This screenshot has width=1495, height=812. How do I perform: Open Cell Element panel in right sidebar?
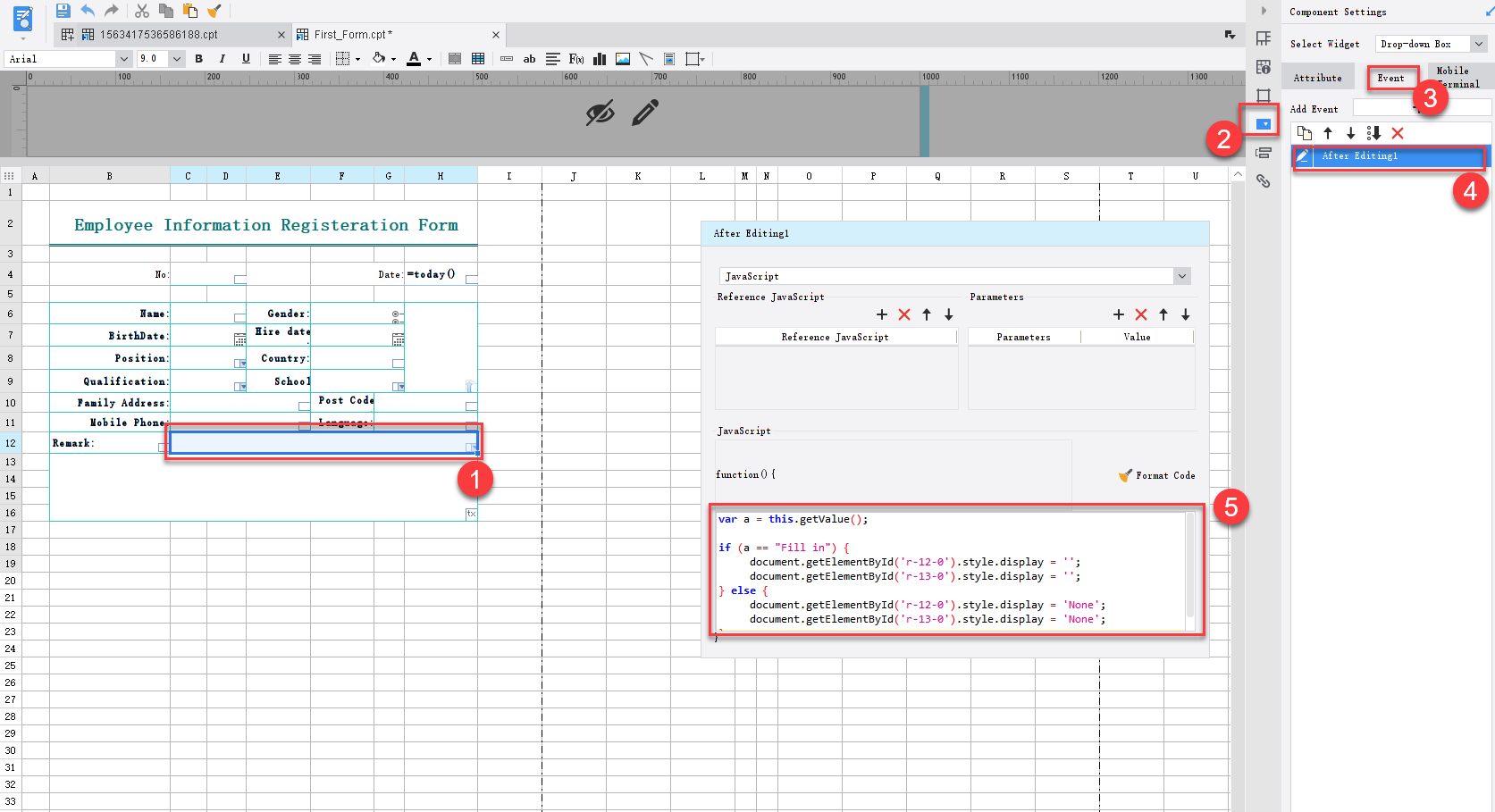tap(1264, 38)
